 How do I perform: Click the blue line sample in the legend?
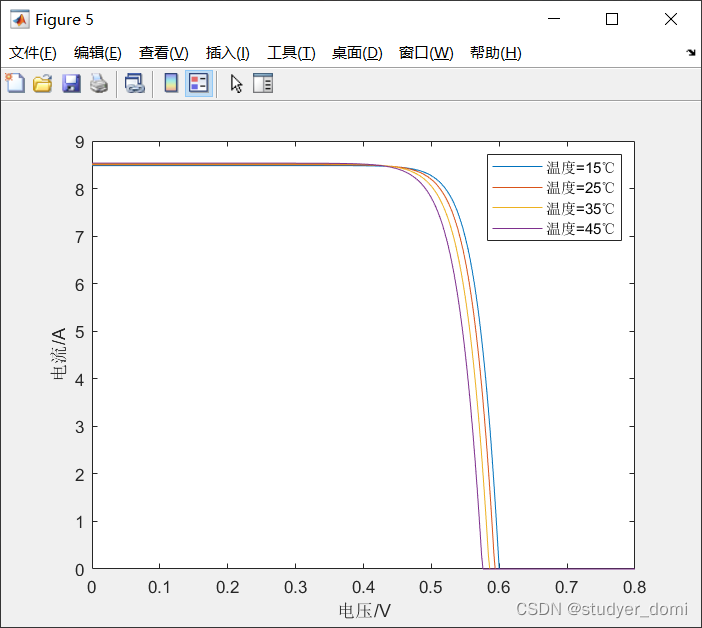tap(517, 167)
